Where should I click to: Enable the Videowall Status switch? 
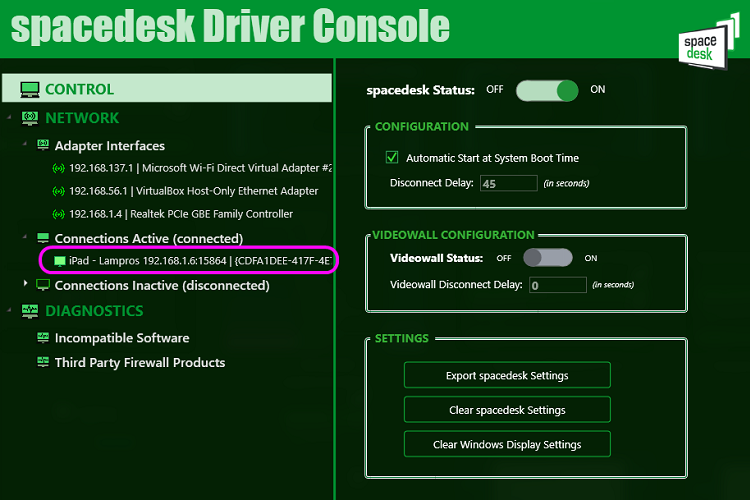(x=548, y=258)
